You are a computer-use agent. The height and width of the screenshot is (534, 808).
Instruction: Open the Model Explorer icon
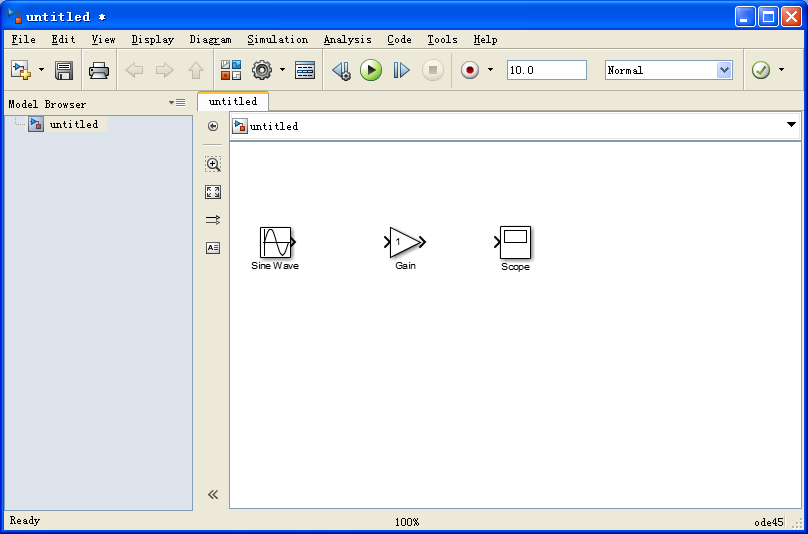[305, 70]
